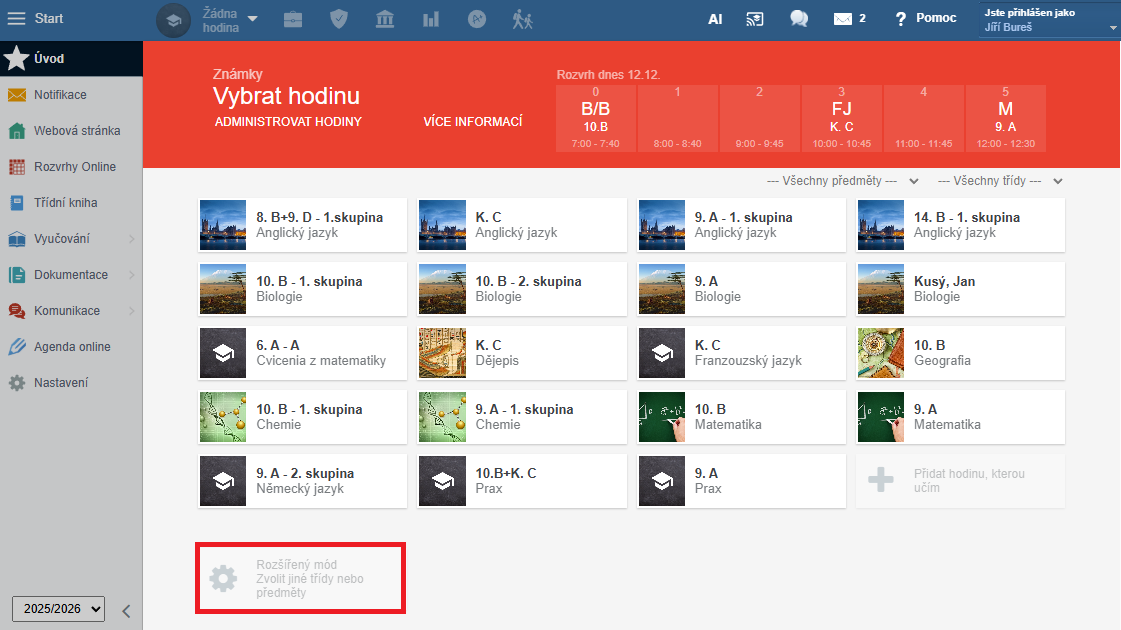
Task: Select the 2025/2026 school year dropdown
Action: 58,608
